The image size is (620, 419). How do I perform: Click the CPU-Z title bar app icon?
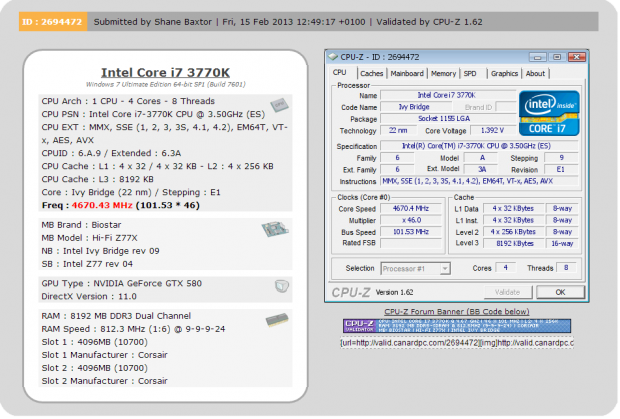click(333, 57)
